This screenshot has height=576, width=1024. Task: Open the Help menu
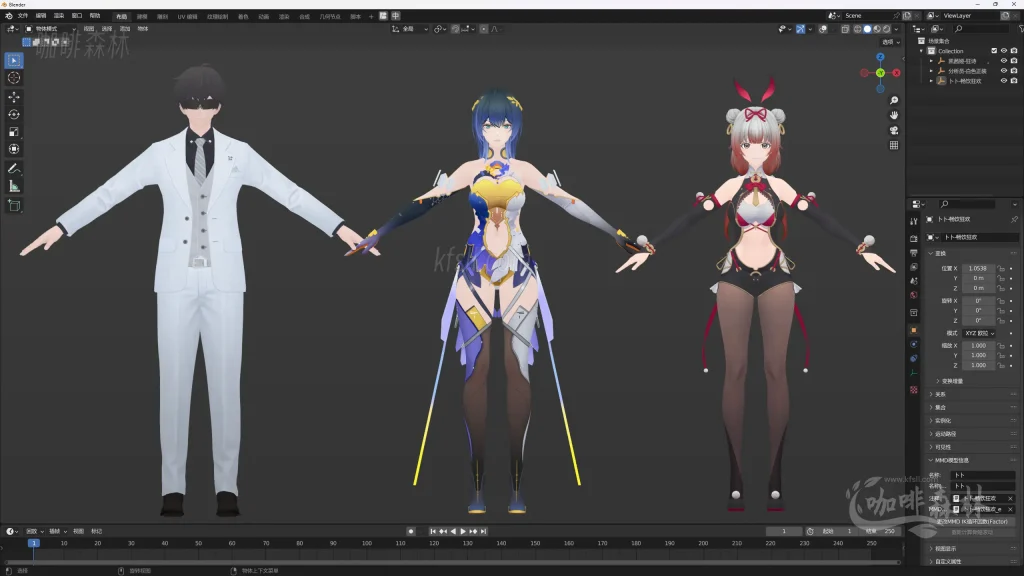point(95,16)
